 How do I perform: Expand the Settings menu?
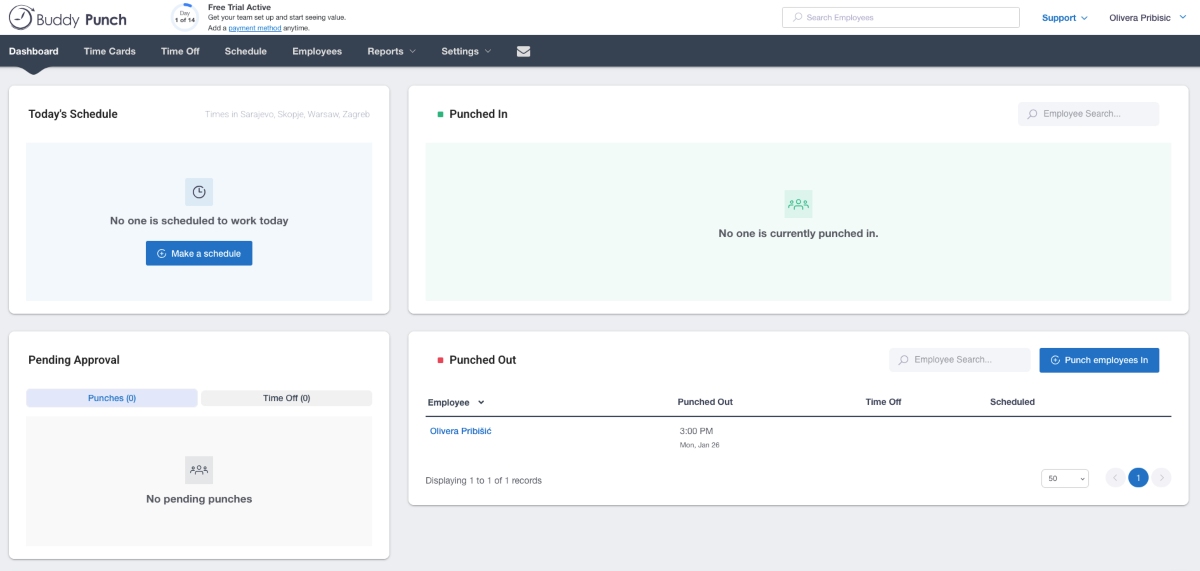click(466, 52)
